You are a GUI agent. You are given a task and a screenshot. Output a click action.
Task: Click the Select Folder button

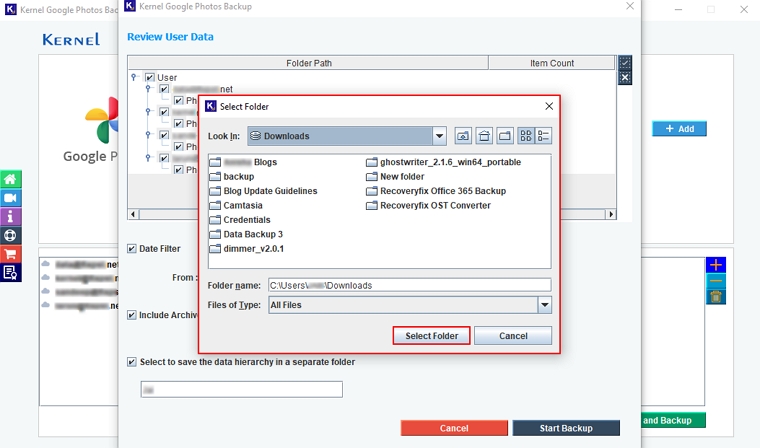point(431,336)
